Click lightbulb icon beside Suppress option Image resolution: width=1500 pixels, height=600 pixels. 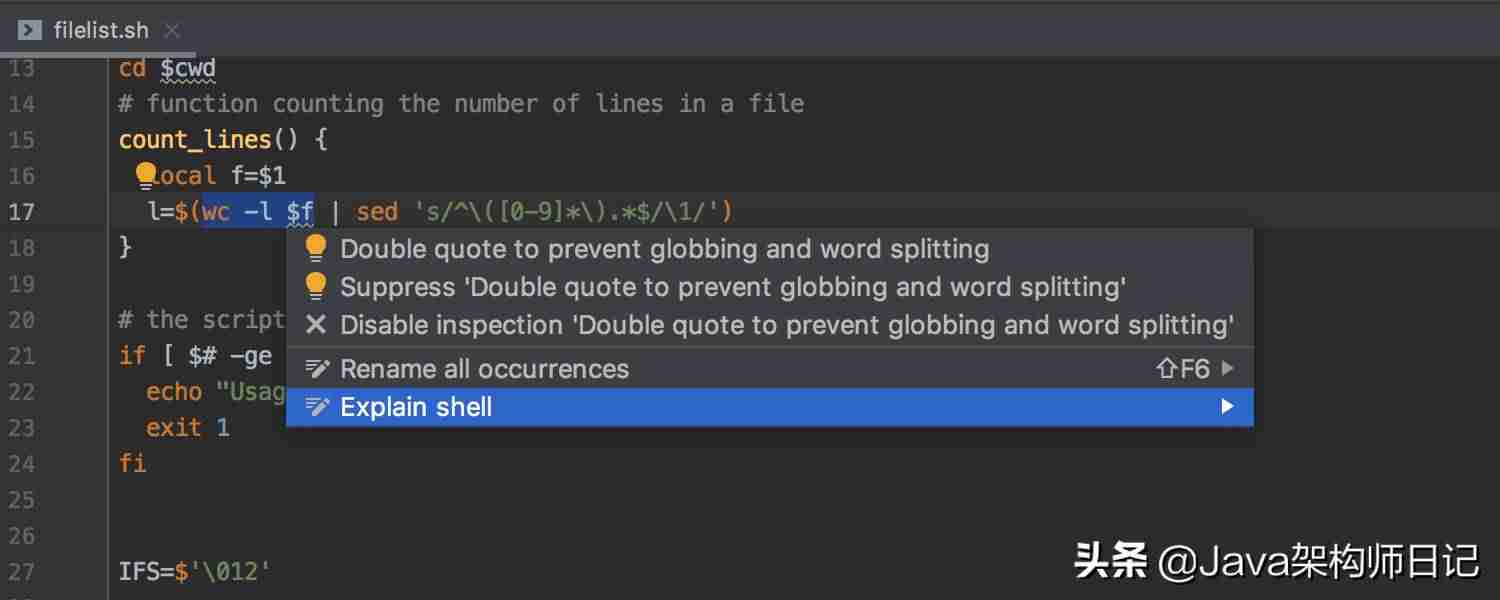(316, 287)
